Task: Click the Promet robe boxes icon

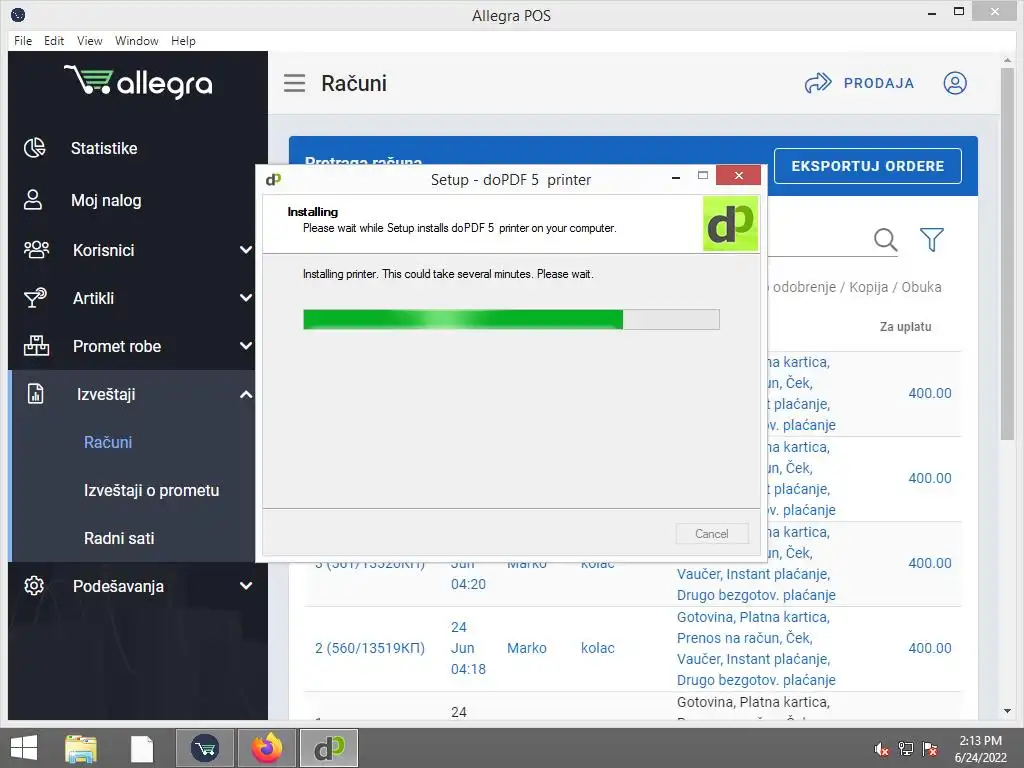Action: tap(36, 345)
